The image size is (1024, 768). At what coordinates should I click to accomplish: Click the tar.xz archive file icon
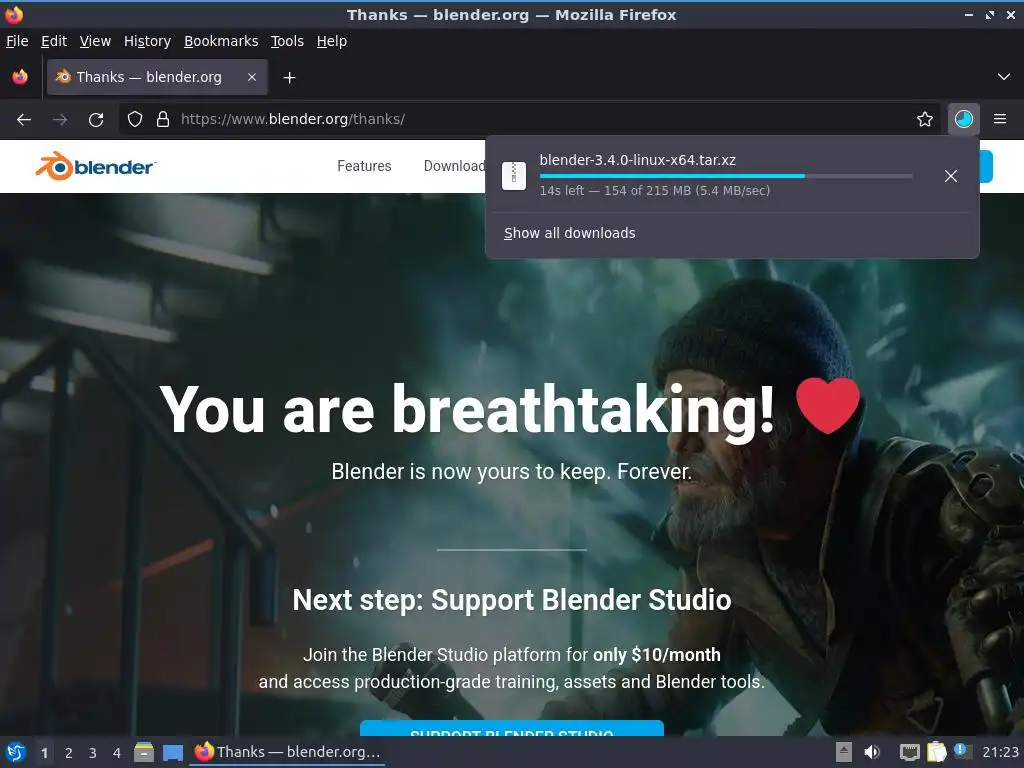point(514,176)
